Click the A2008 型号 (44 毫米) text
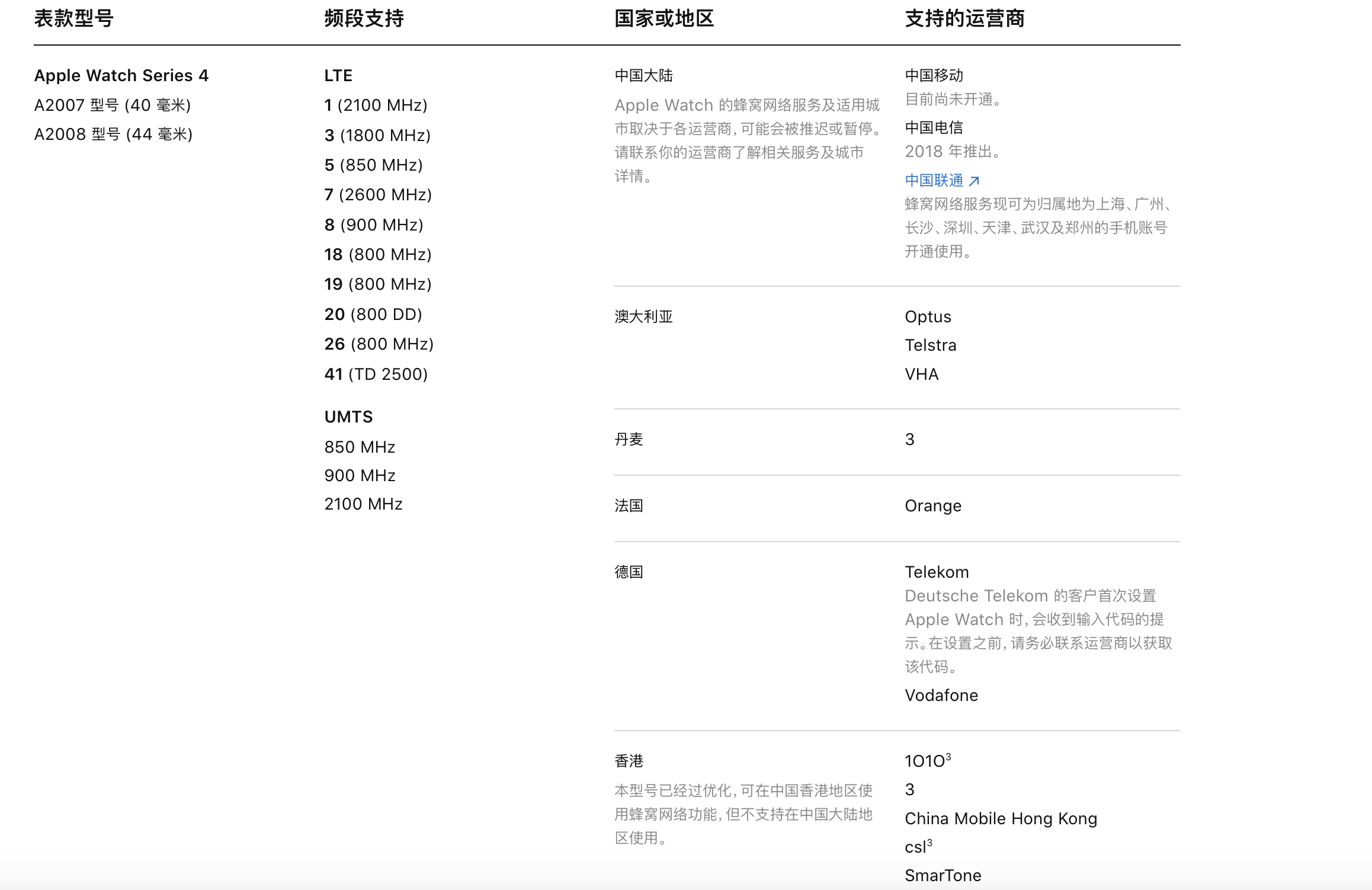 113,135
